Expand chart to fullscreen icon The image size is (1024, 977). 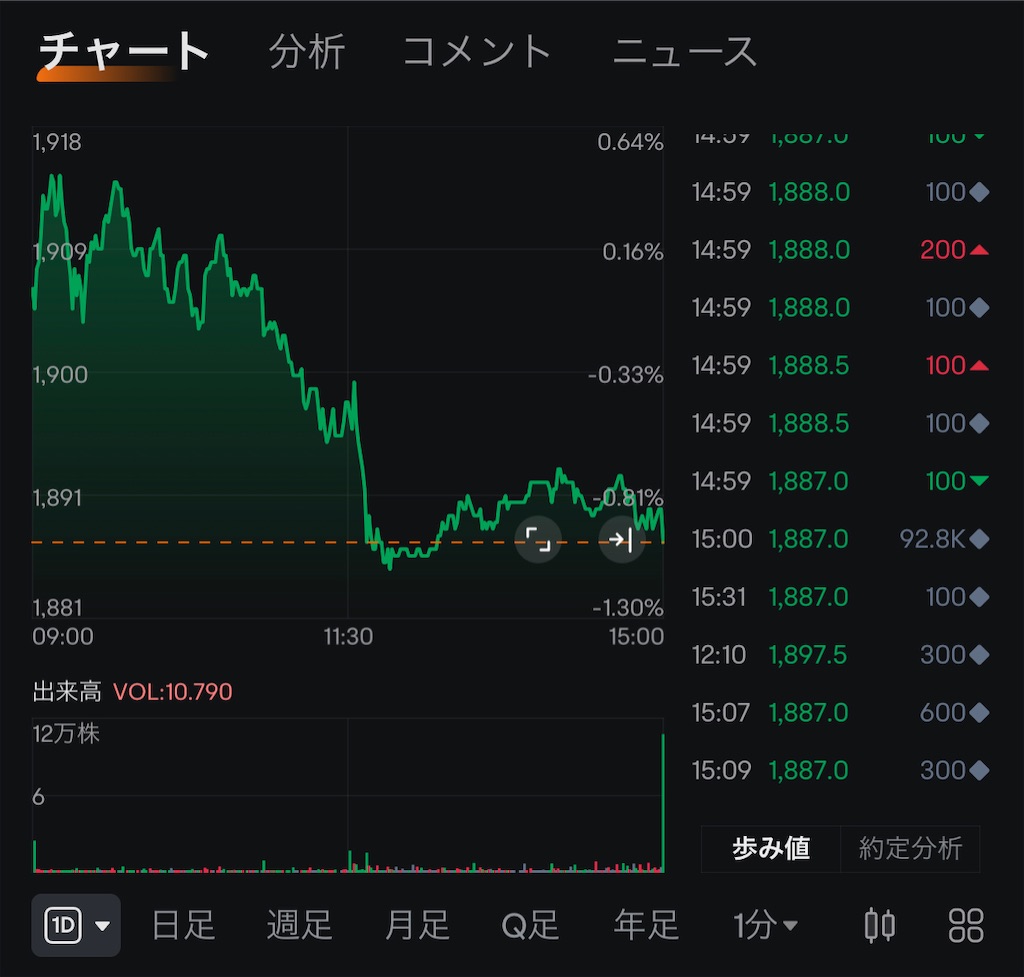point(538,540)
